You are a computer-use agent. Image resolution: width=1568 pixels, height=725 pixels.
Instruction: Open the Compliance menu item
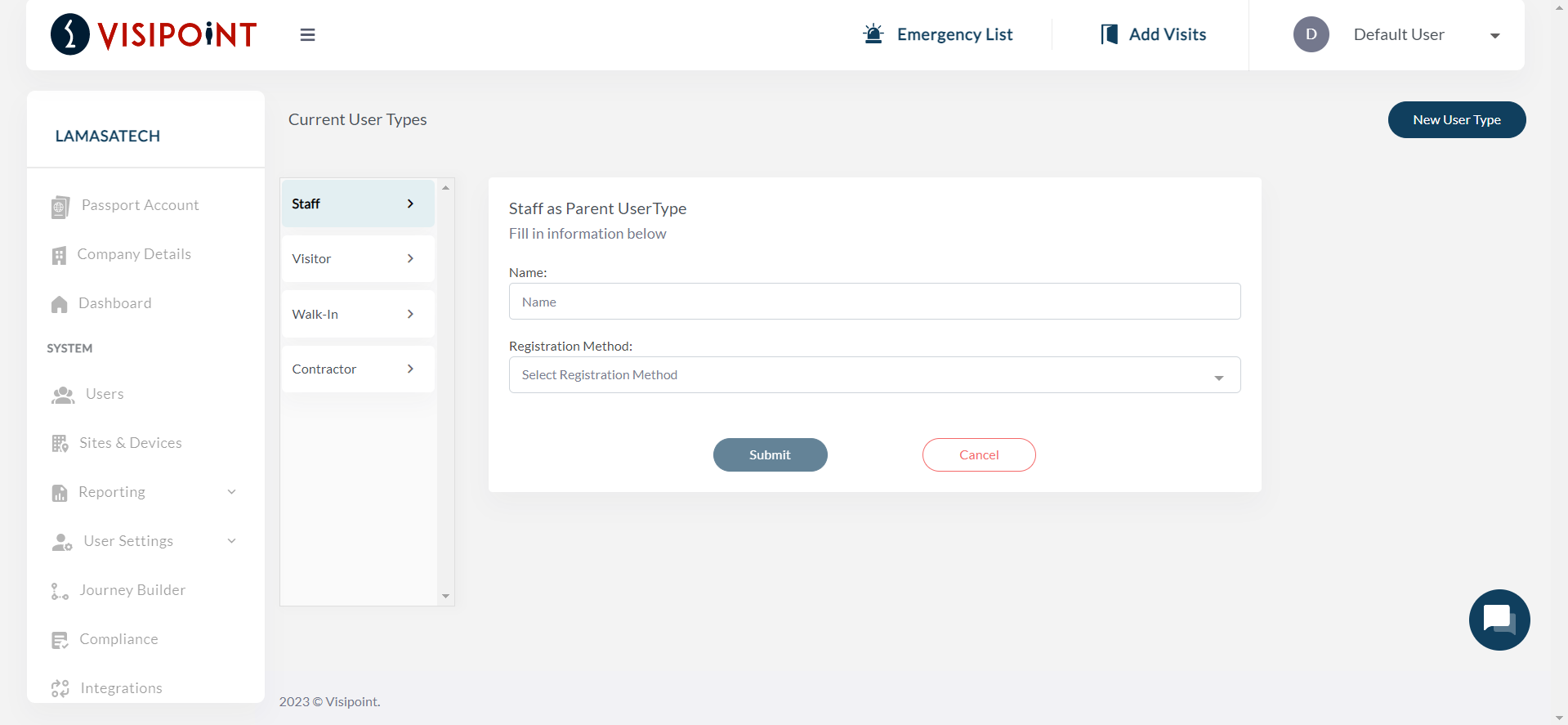click(x=118, y=639)
